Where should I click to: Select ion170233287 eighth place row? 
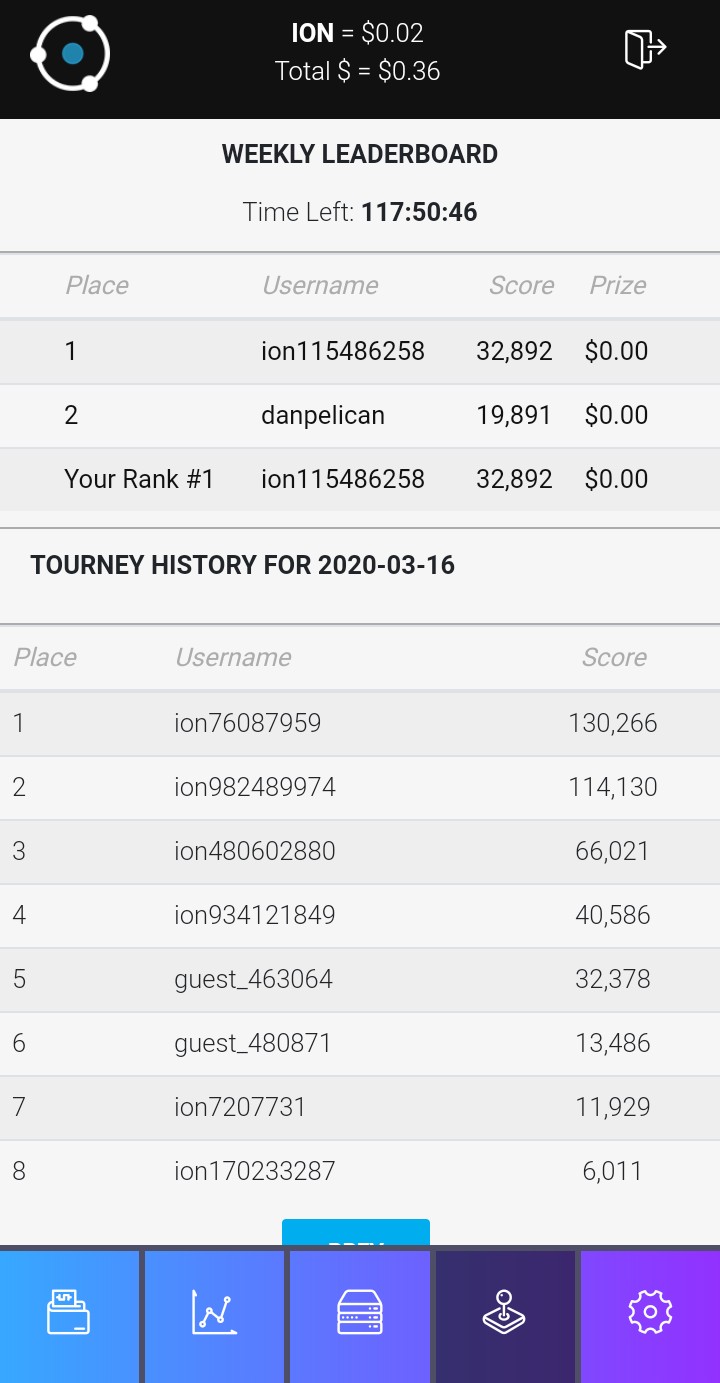[360, 1171]
